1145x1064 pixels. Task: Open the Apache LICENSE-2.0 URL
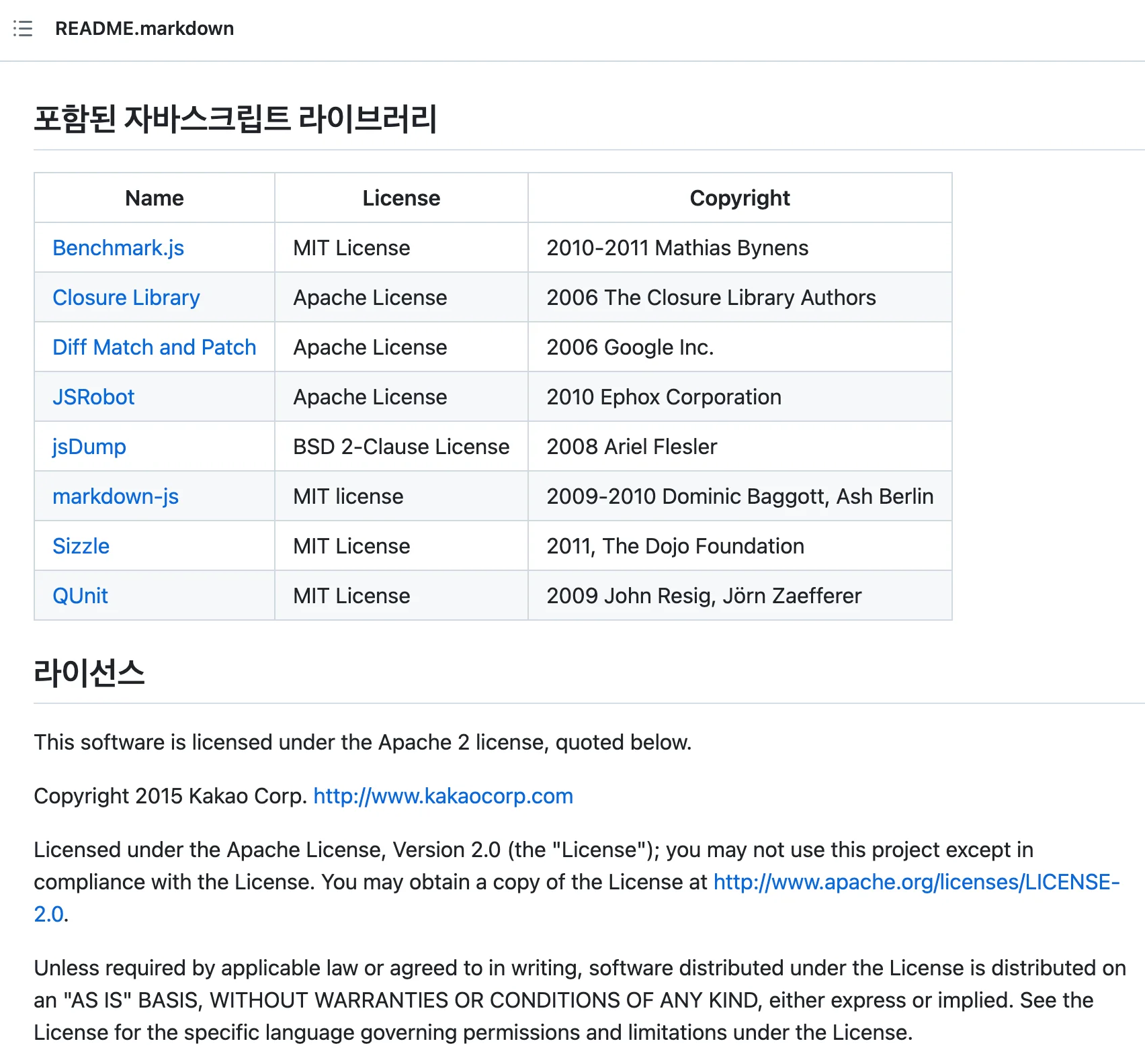click(x=916, y=882)
